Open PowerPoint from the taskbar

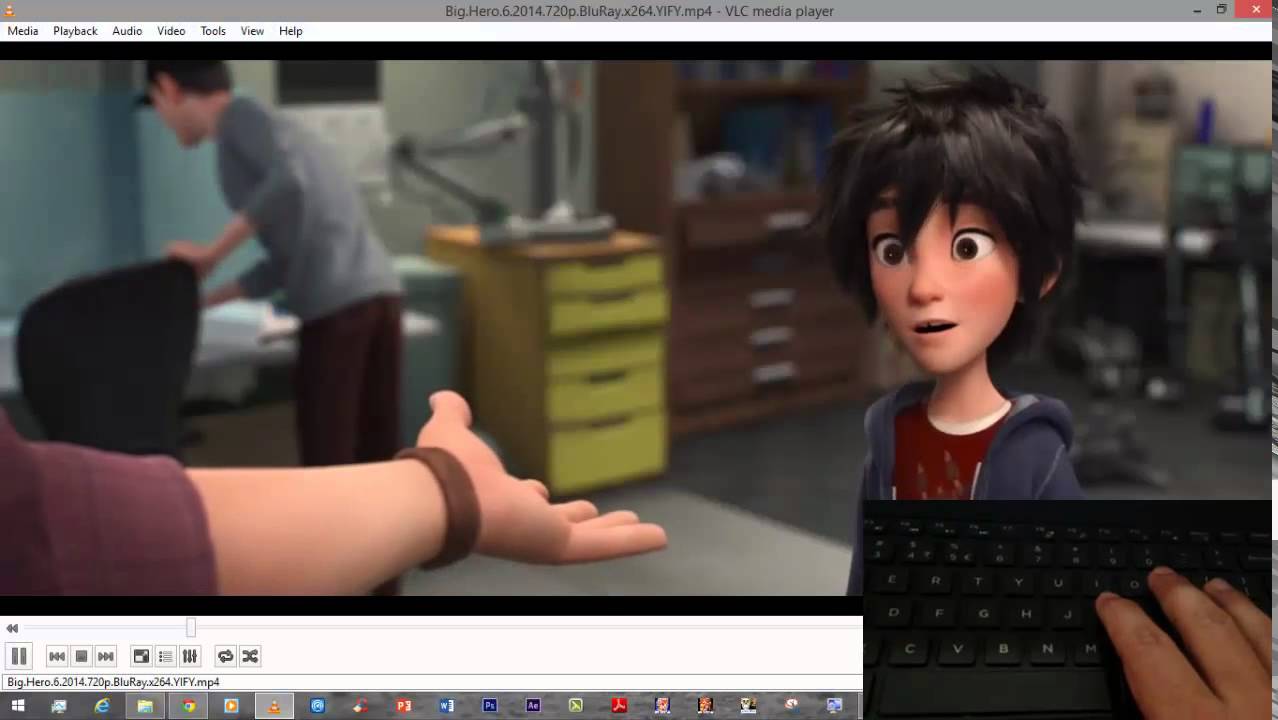[x=403, y=706]
